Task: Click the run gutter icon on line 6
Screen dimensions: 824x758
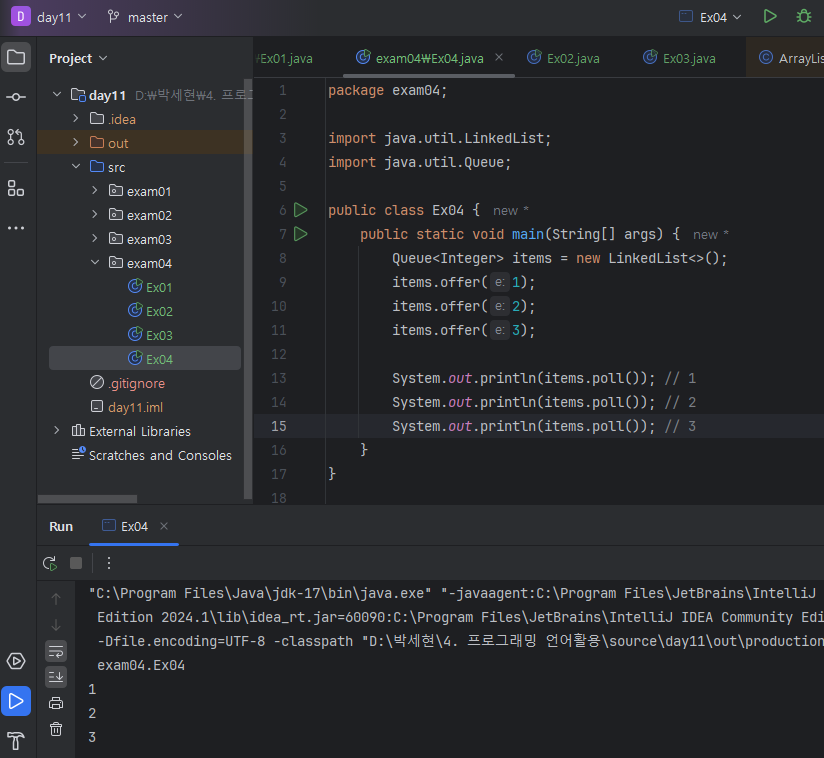Action: (301, 210)
